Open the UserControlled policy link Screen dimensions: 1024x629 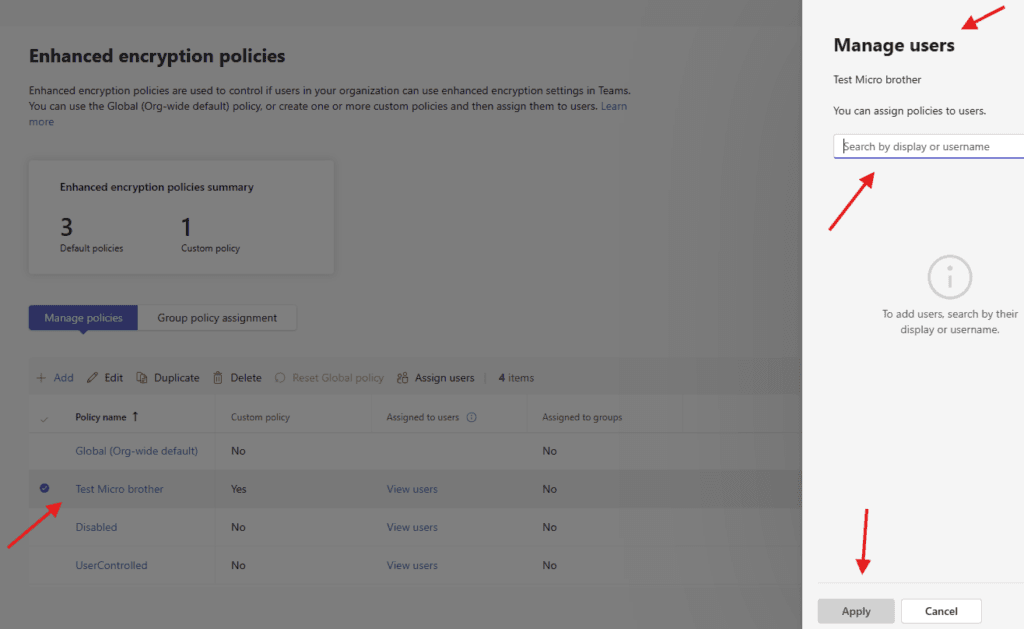pos(111,565)
